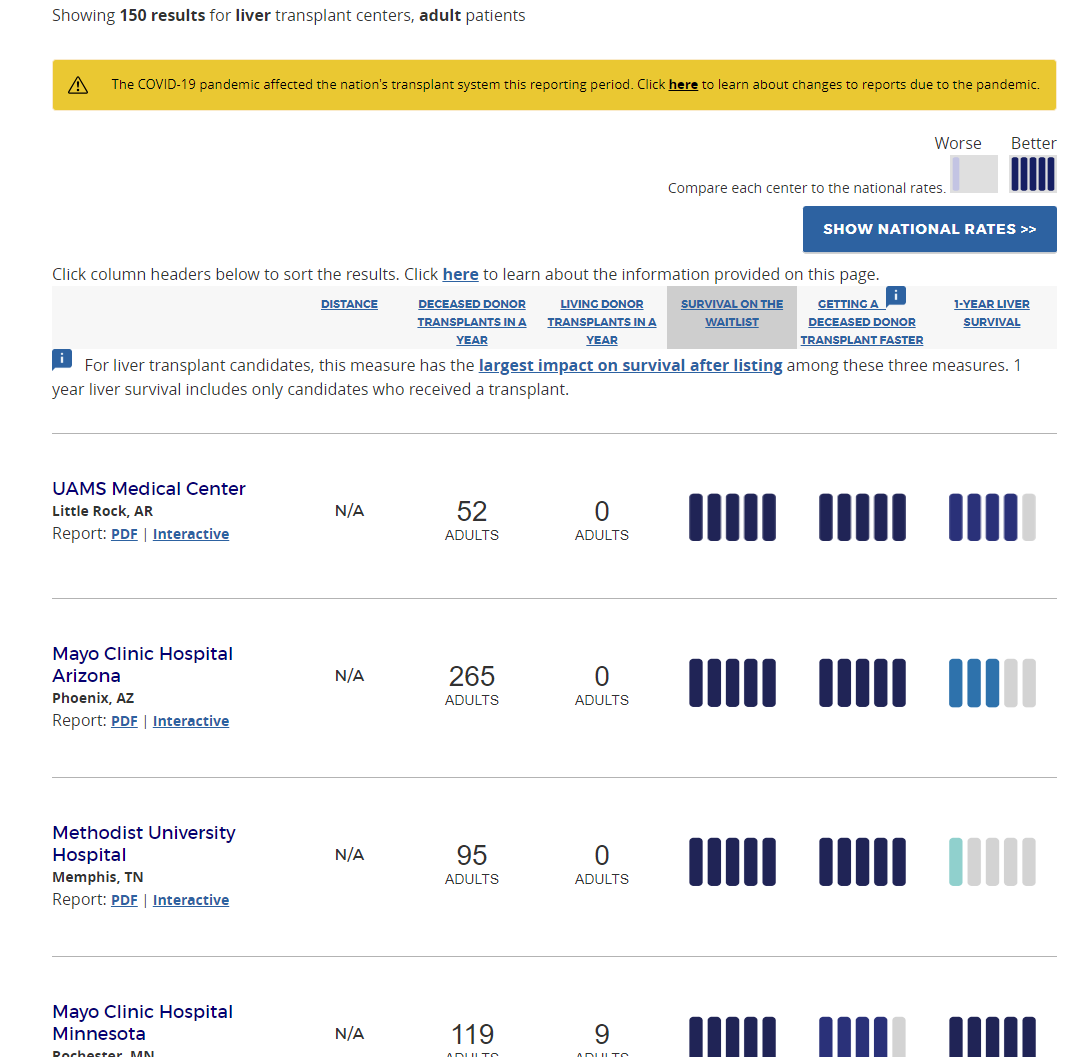Click 'here' link in COVID-19 banner
Viewport: 1074px width, 1057px height.
point(683,84)
